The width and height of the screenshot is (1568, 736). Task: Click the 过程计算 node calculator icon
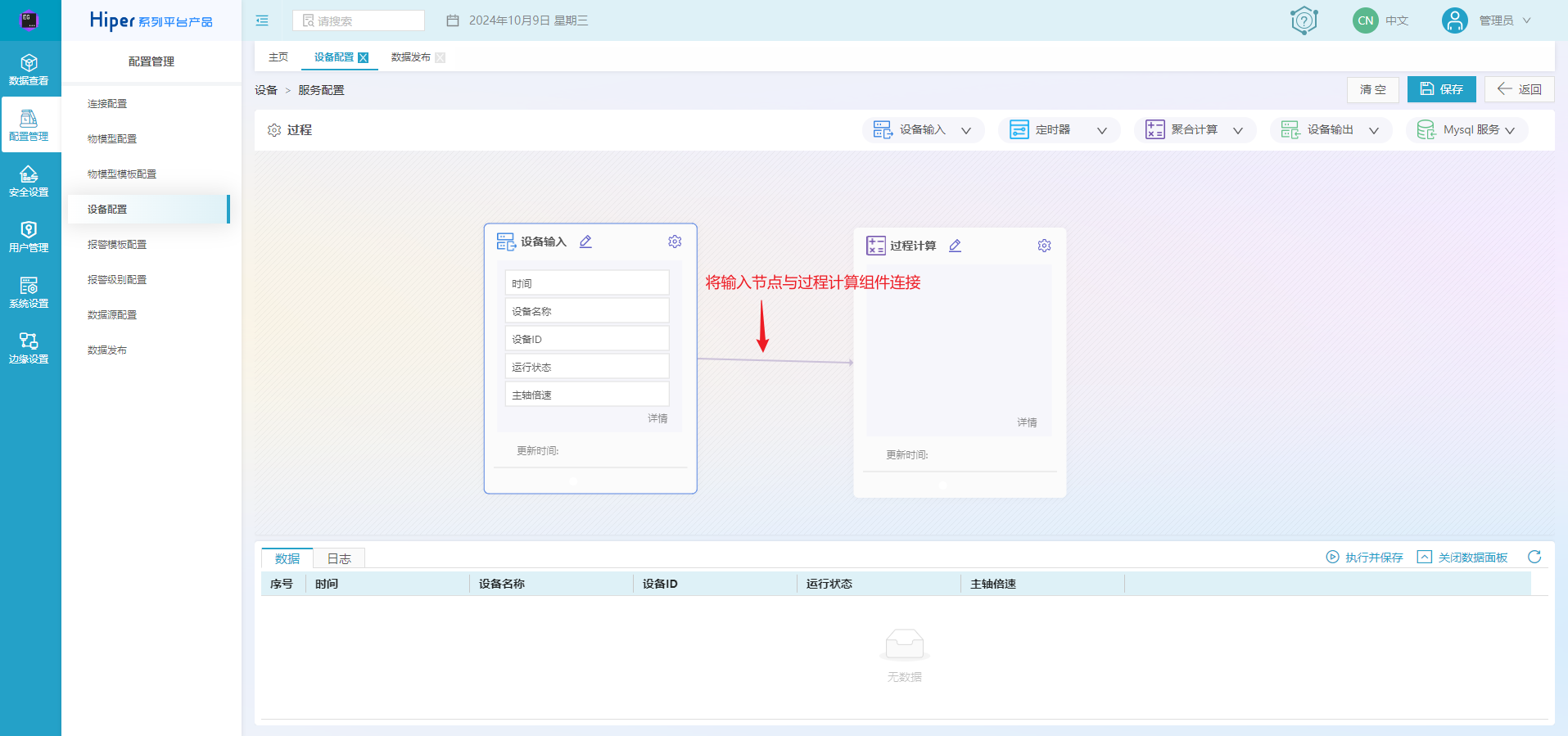pyautogui.click(x=875, y=246)
